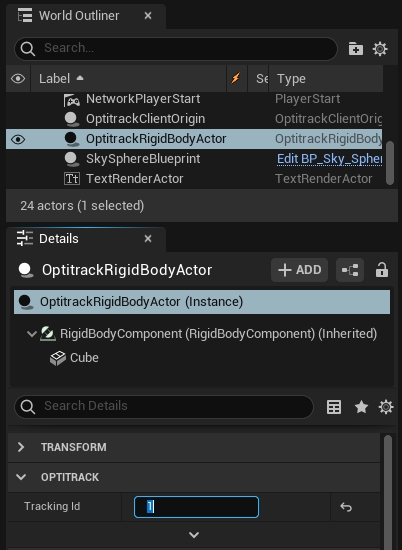
Task: Open World Outliner settings gear
Action: click(380, 49)
